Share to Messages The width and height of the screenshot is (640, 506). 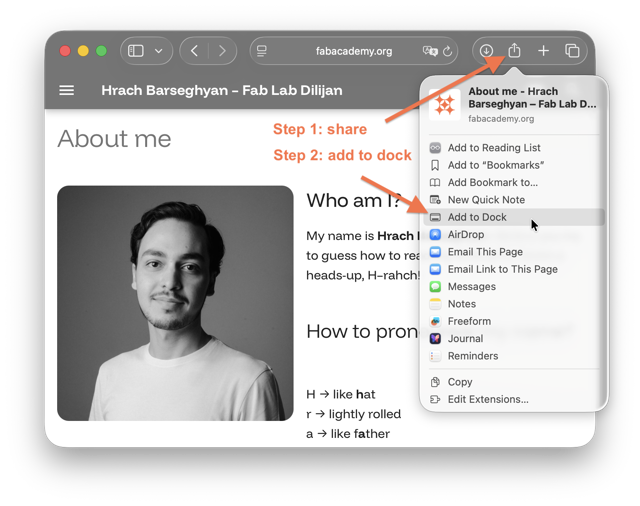click(514, 286)
